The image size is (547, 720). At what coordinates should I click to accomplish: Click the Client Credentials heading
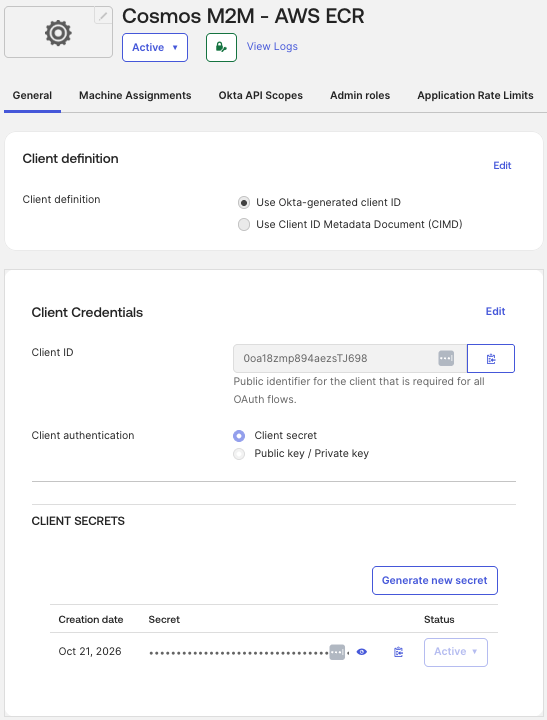tap(87, 312)
